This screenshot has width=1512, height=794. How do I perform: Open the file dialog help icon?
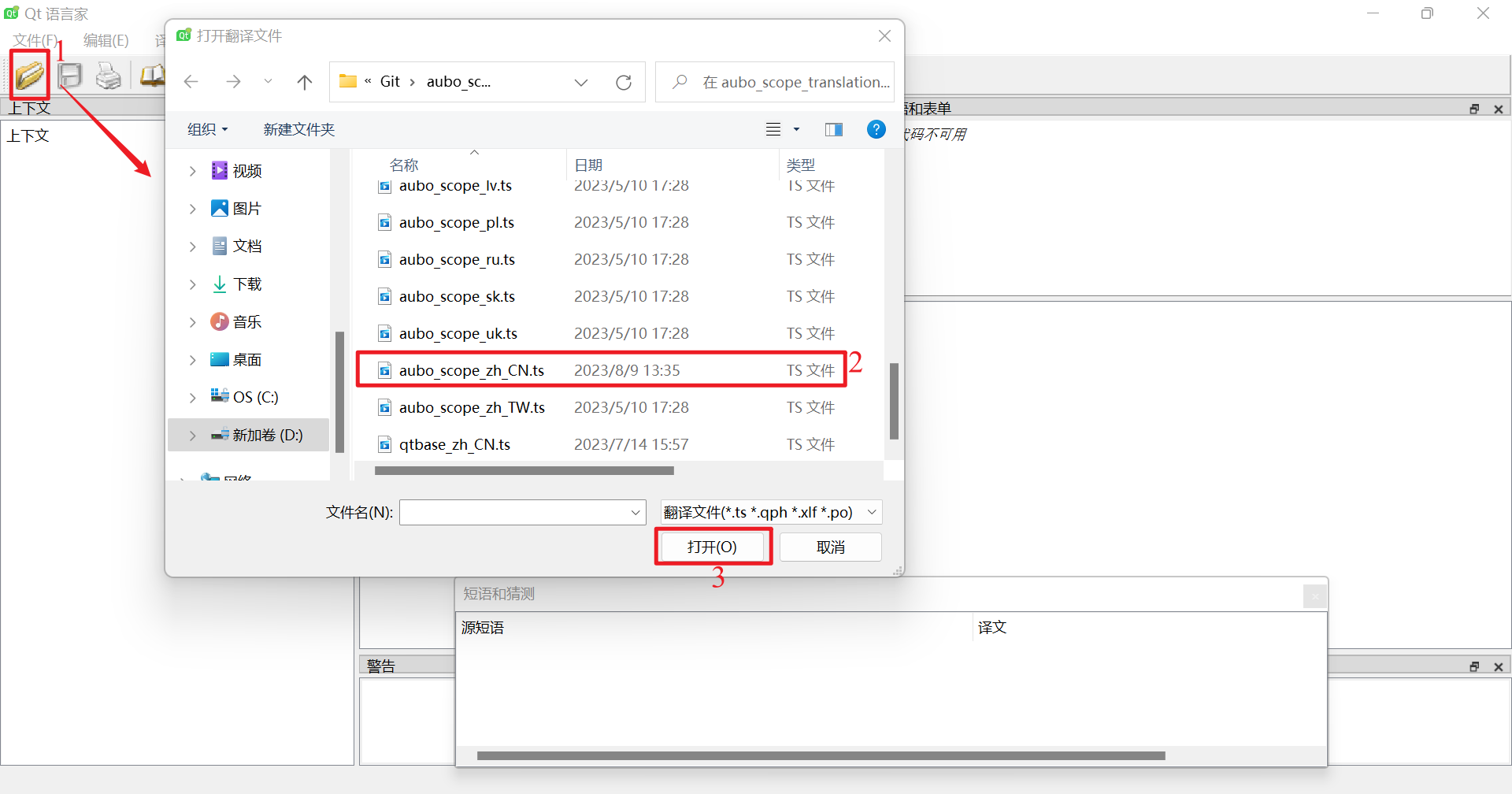[876, 129]
